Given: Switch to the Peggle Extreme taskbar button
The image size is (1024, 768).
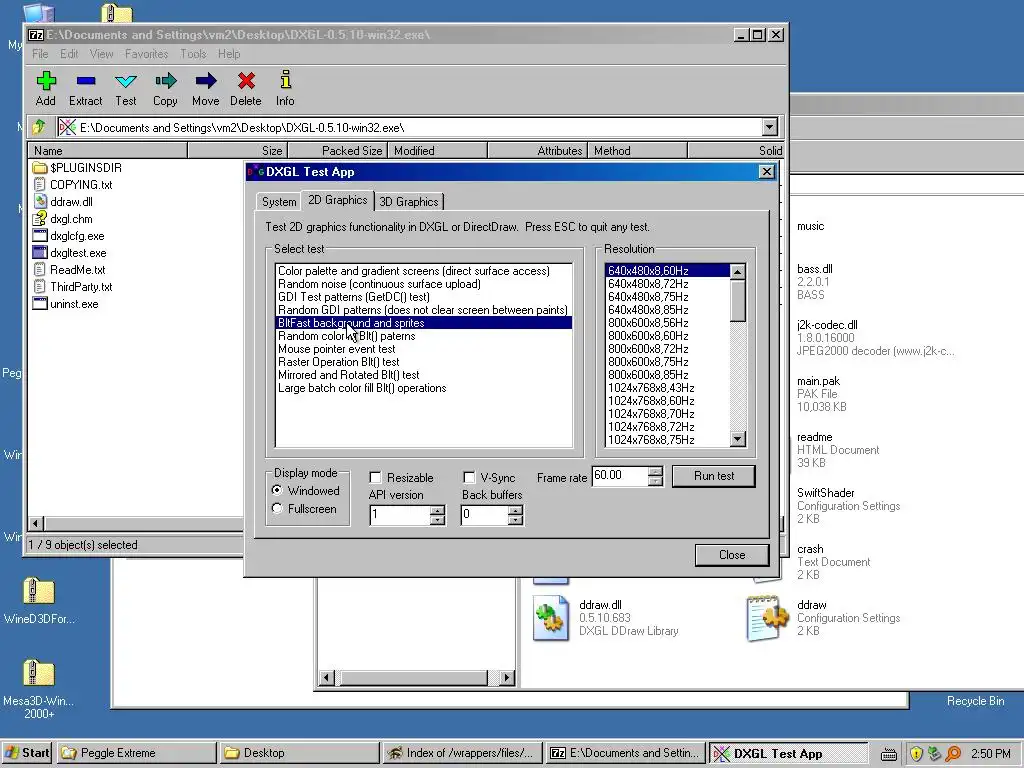Looking at the screenshot, I should (136, 753).
